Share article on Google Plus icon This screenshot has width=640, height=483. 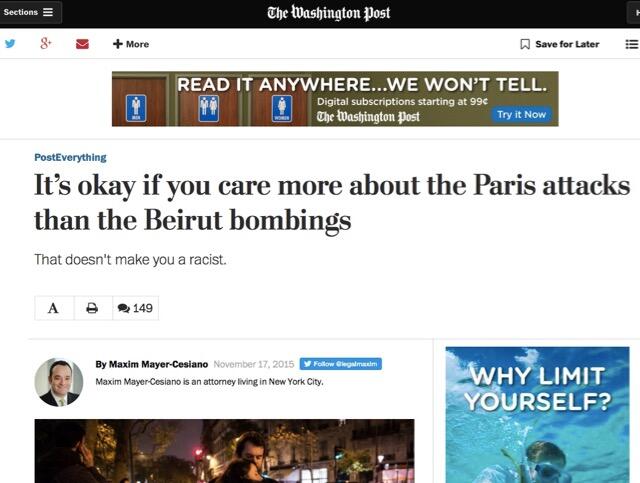pos(46,43)
